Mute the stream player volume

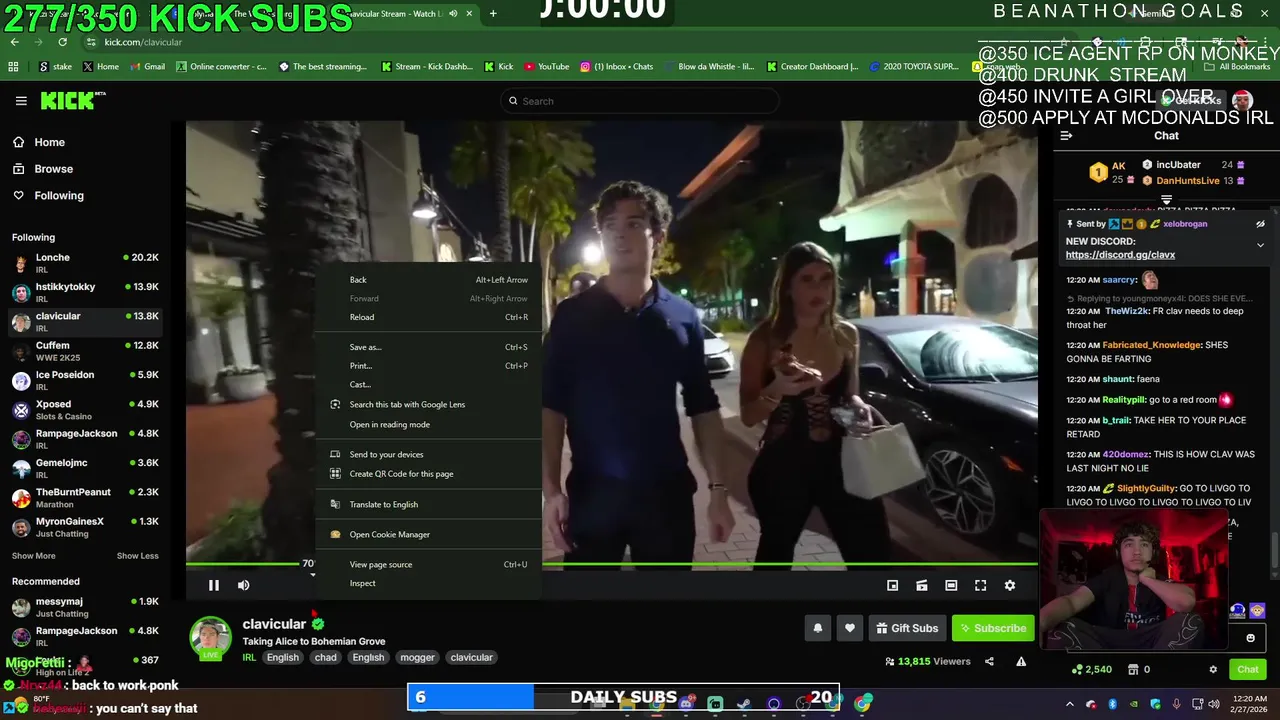tap(243, 585)
